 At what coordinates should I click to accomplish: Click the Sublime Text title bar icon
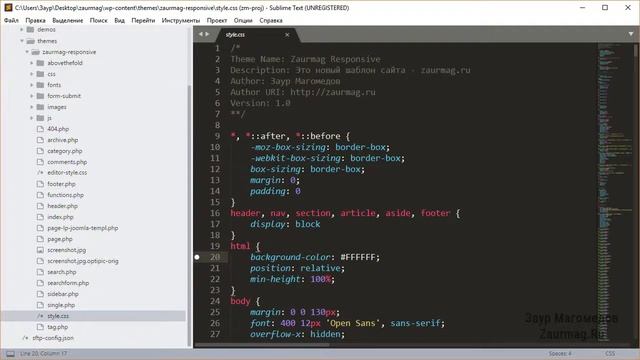(x=8, y=7)
